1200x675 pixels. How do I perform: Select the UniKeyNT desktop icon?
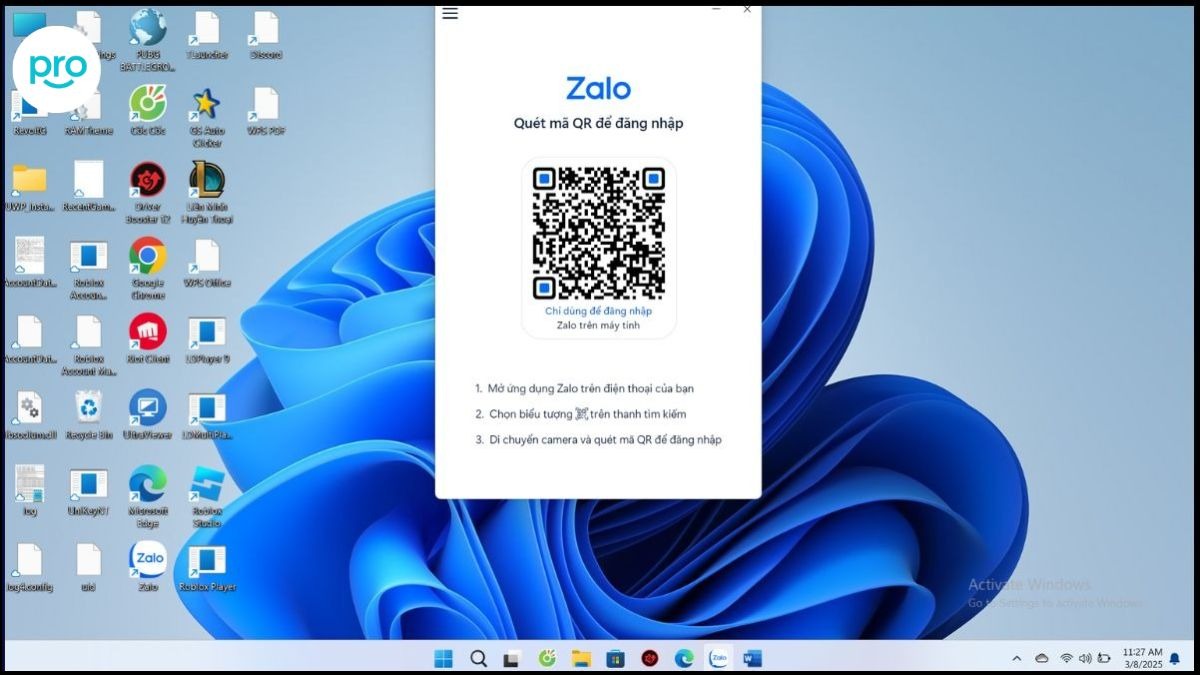coord(89,492)
